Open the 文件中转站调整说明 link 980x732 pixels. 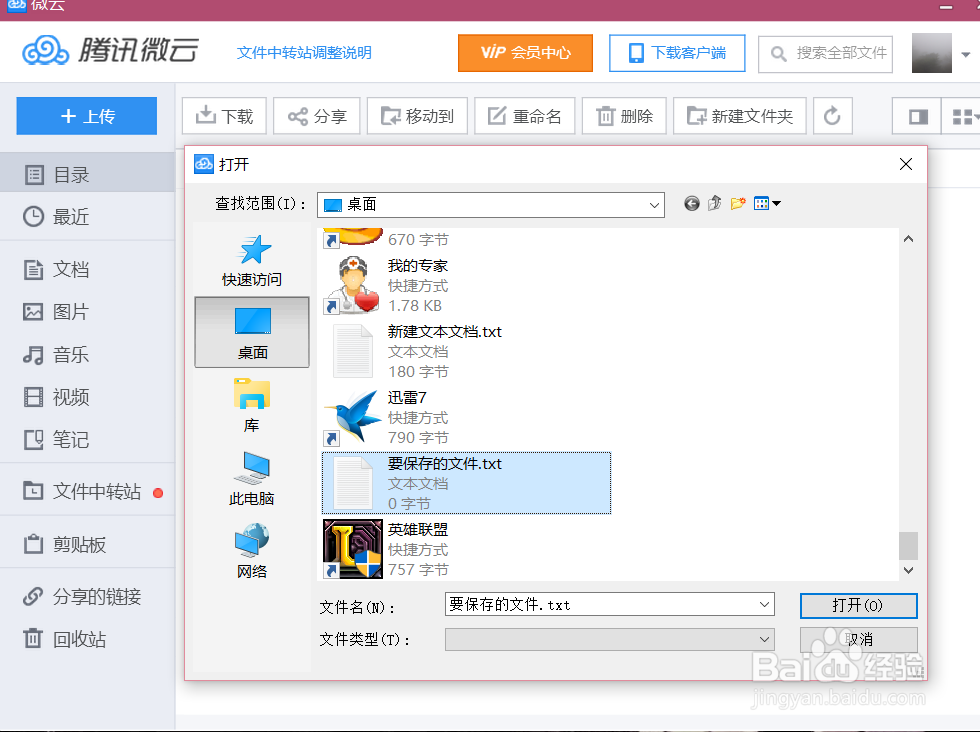point(304,53)
